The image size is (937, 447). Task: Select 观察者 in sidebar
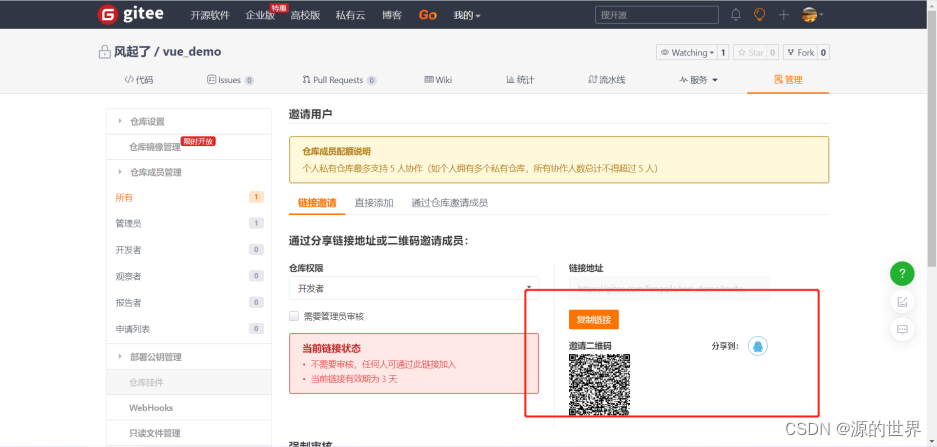coord(128,276)
